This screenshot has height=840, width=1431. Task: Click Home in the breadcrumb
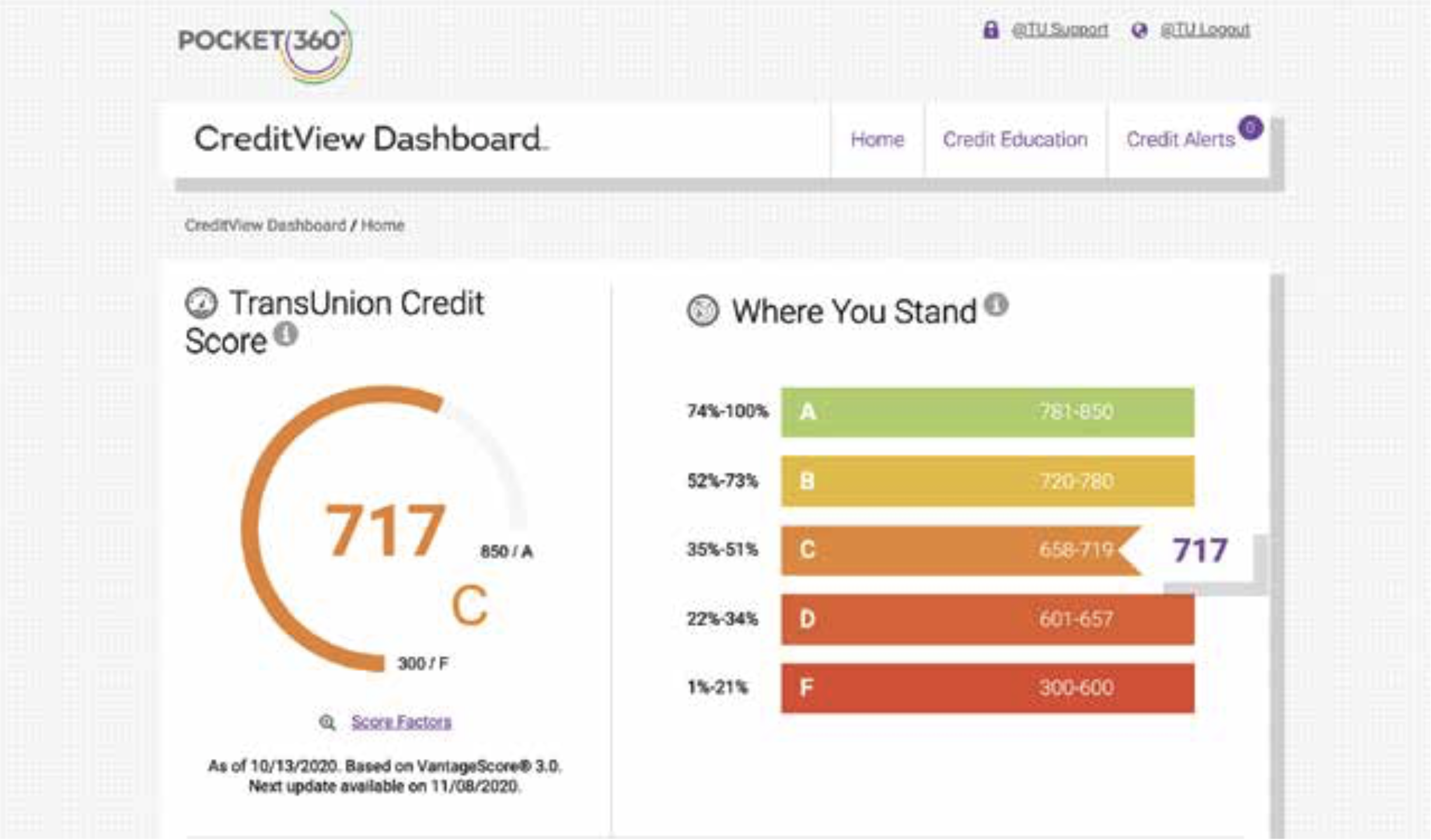tap(382, 225)
